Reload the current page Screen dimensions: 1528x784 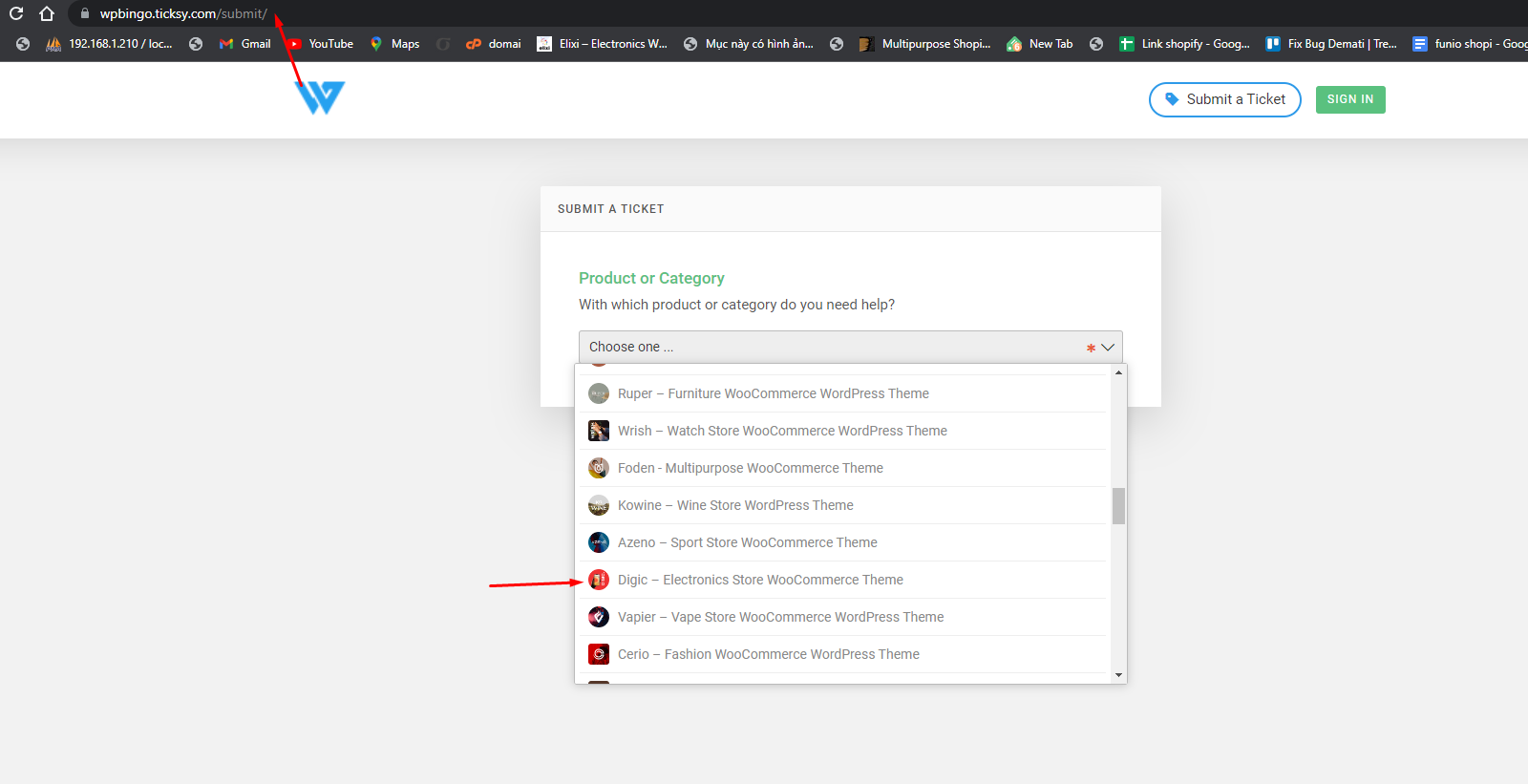point(16,13)
